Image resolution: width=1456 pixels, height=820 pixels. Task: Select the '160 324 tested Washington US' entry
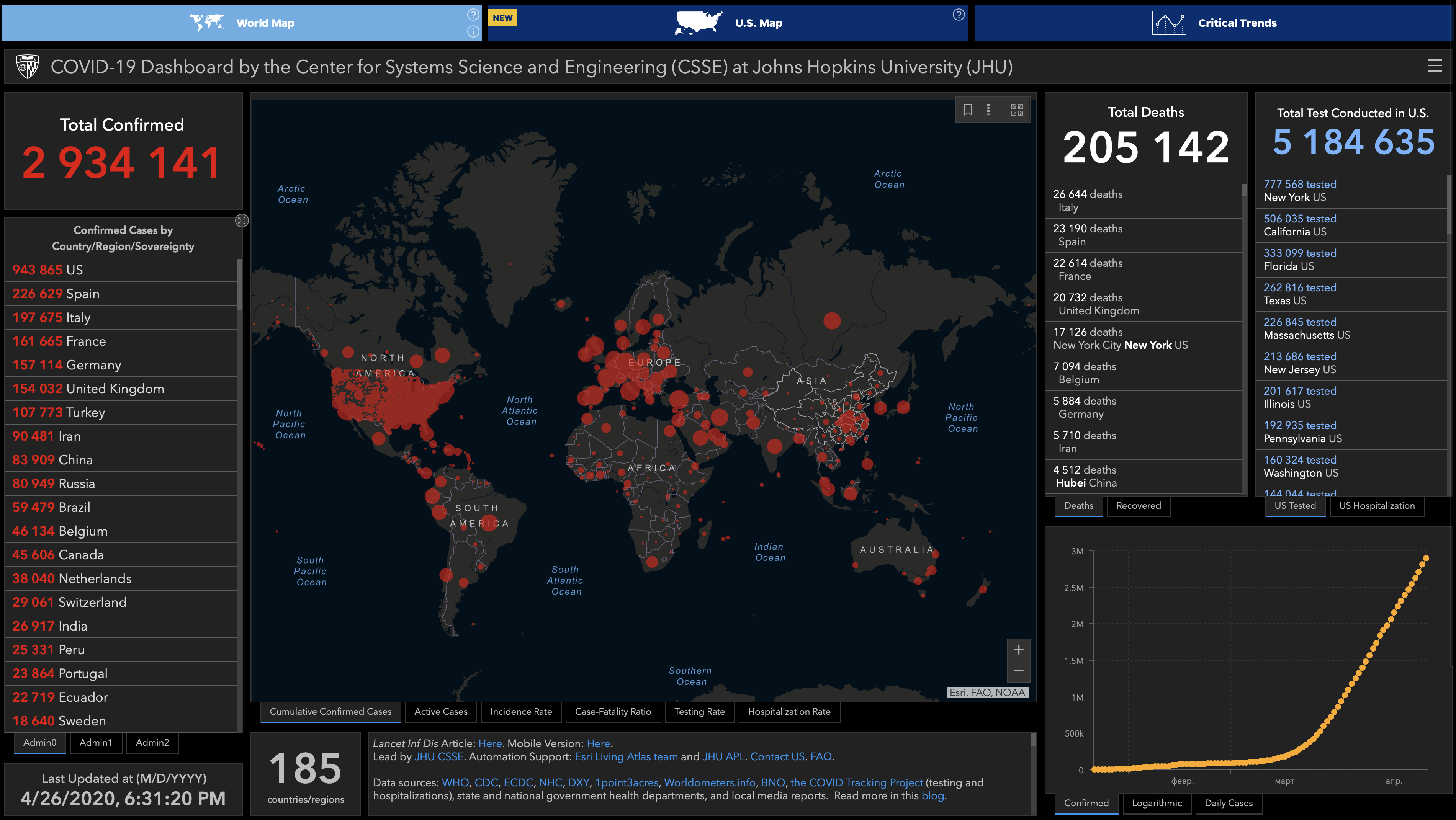click(1351, 467)
